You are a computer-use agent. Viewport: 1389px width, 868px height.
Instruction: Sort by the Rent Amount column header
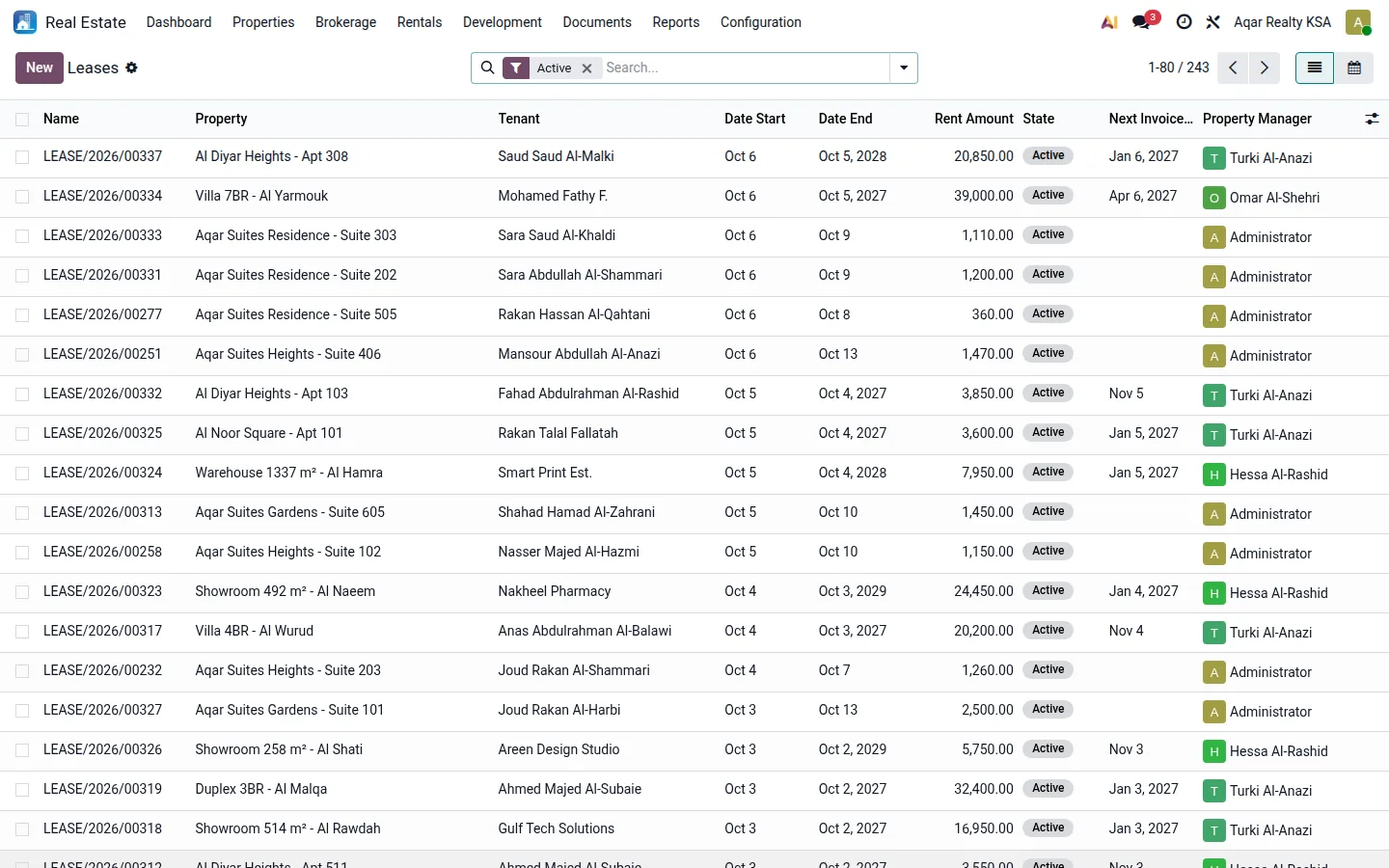[x=974, y=119]
